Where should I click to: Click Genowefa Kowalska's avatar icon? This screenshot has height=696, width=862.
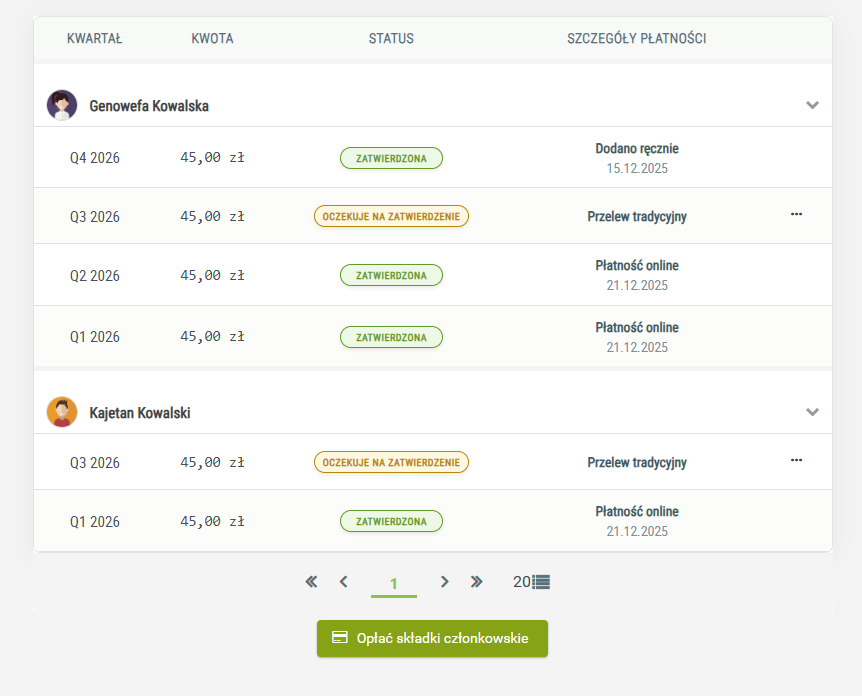click(x=62, y=105)
